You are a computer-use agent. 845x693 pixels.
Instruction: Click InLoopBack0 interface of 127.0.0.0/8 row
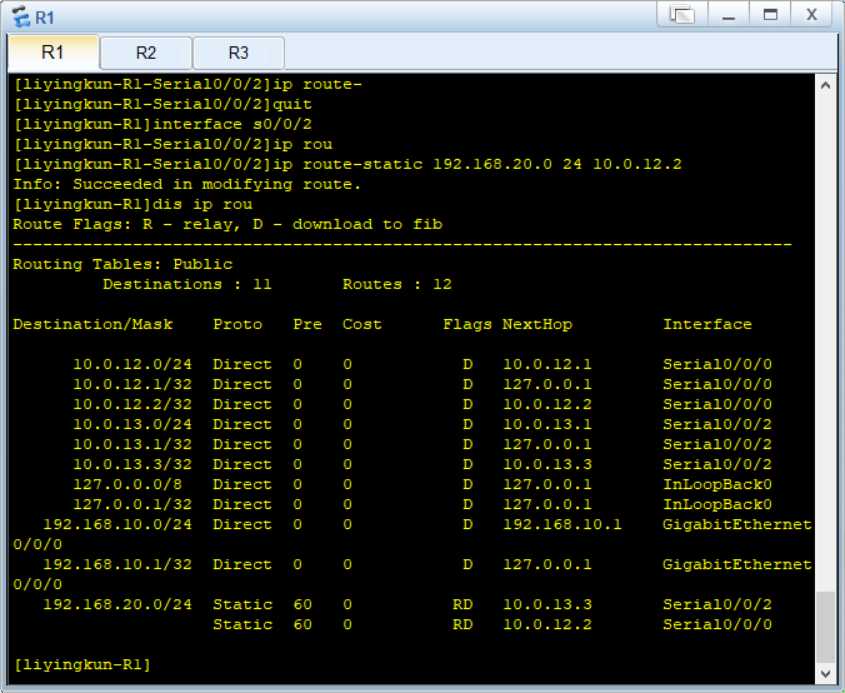(x=717, y=484)
